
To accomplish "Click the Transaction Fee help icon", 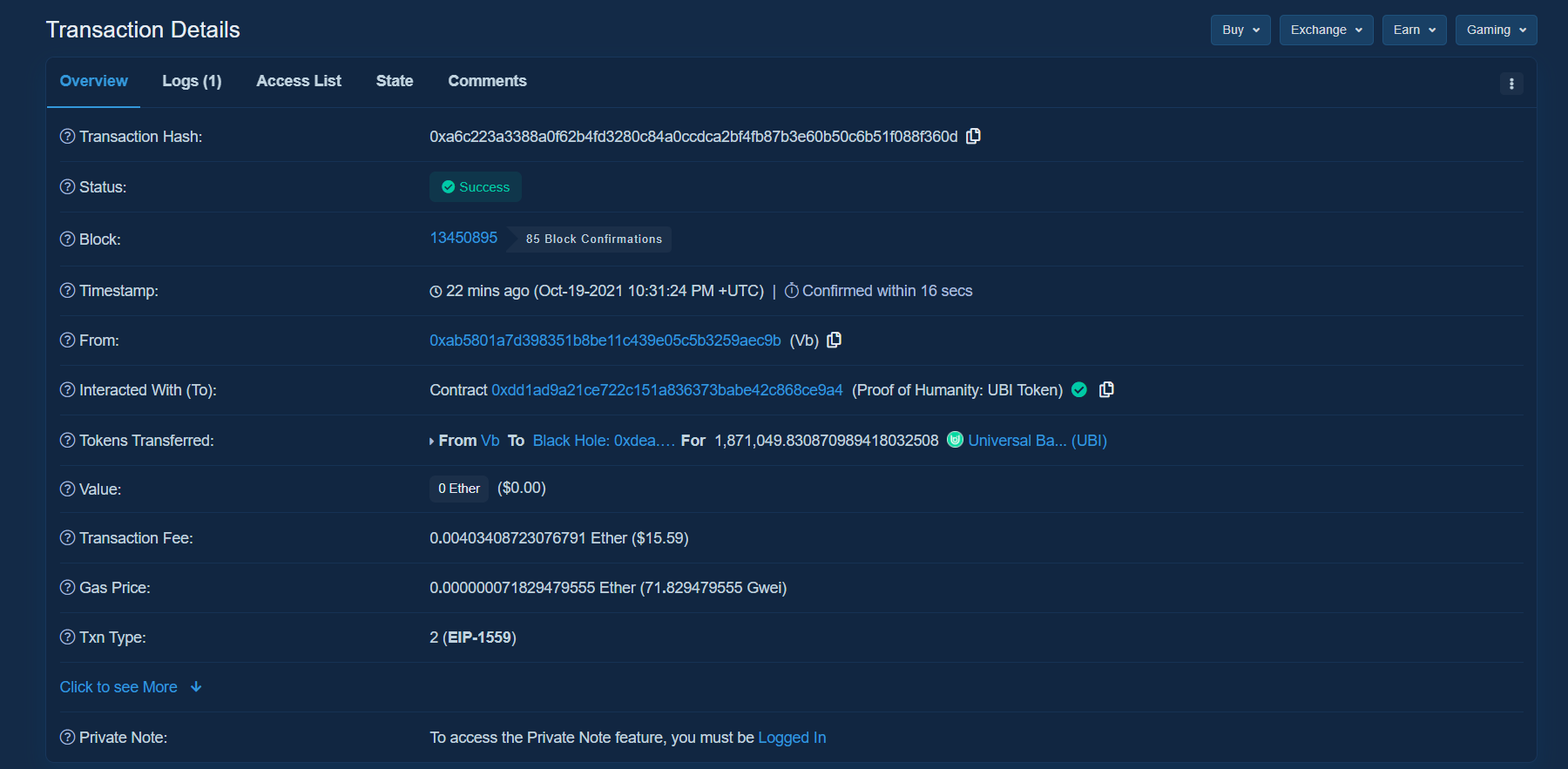I will click(x=67, y=537).
